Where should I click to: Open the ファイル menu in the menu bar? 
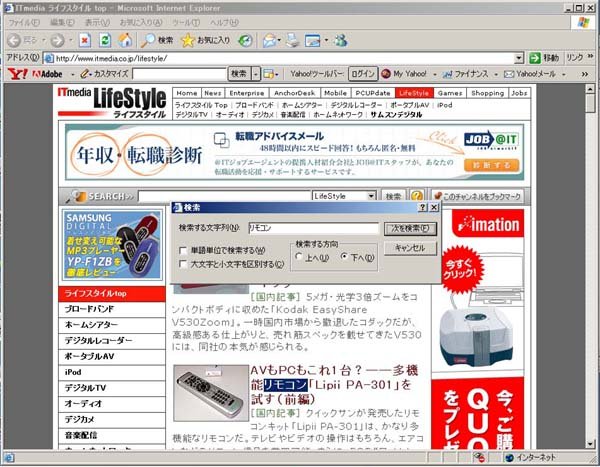(24, 23)
